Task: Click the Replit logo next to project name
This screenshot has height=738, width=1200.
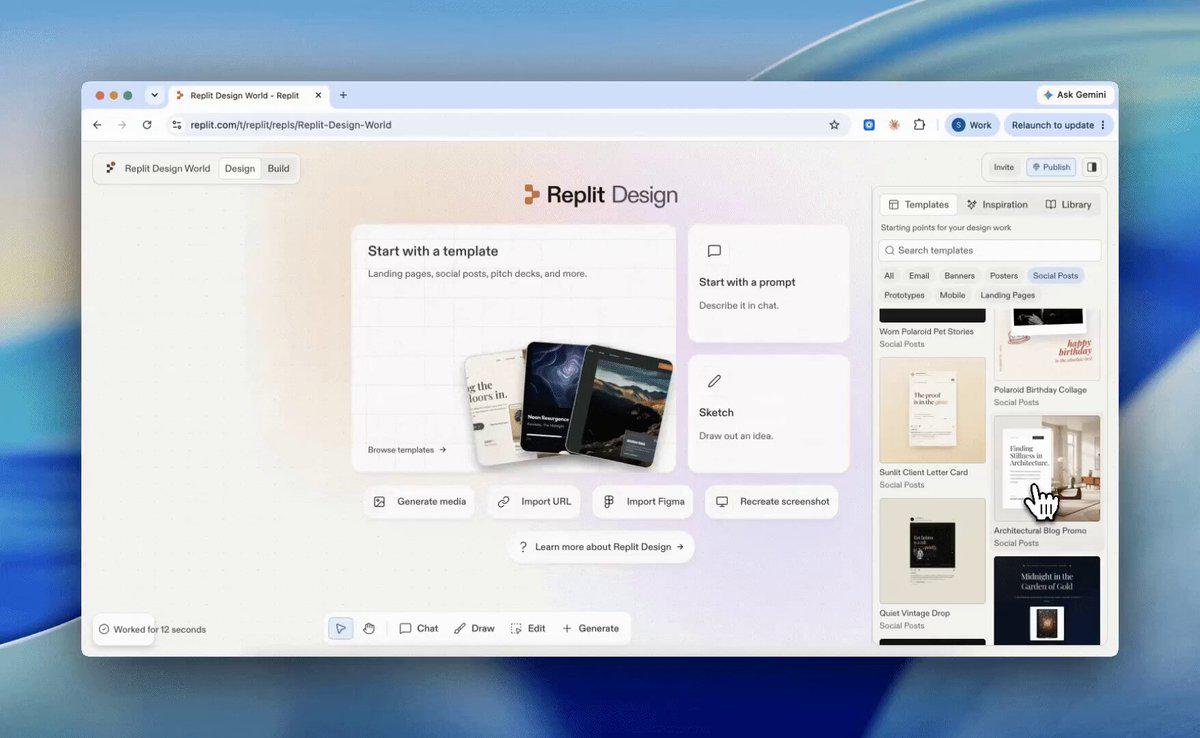Action: (x=111, y=168)
